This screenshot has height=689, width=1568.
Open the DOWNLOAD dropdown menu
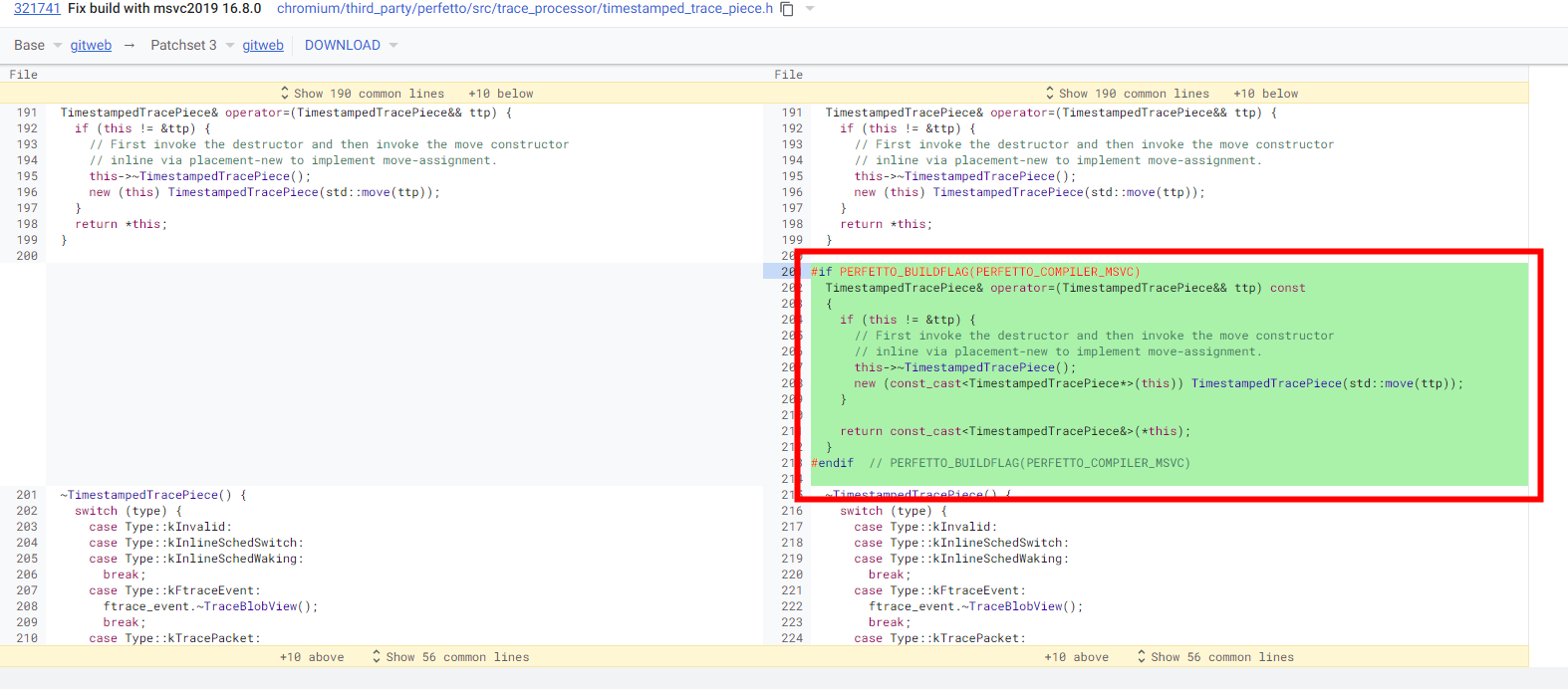(351, 45)
